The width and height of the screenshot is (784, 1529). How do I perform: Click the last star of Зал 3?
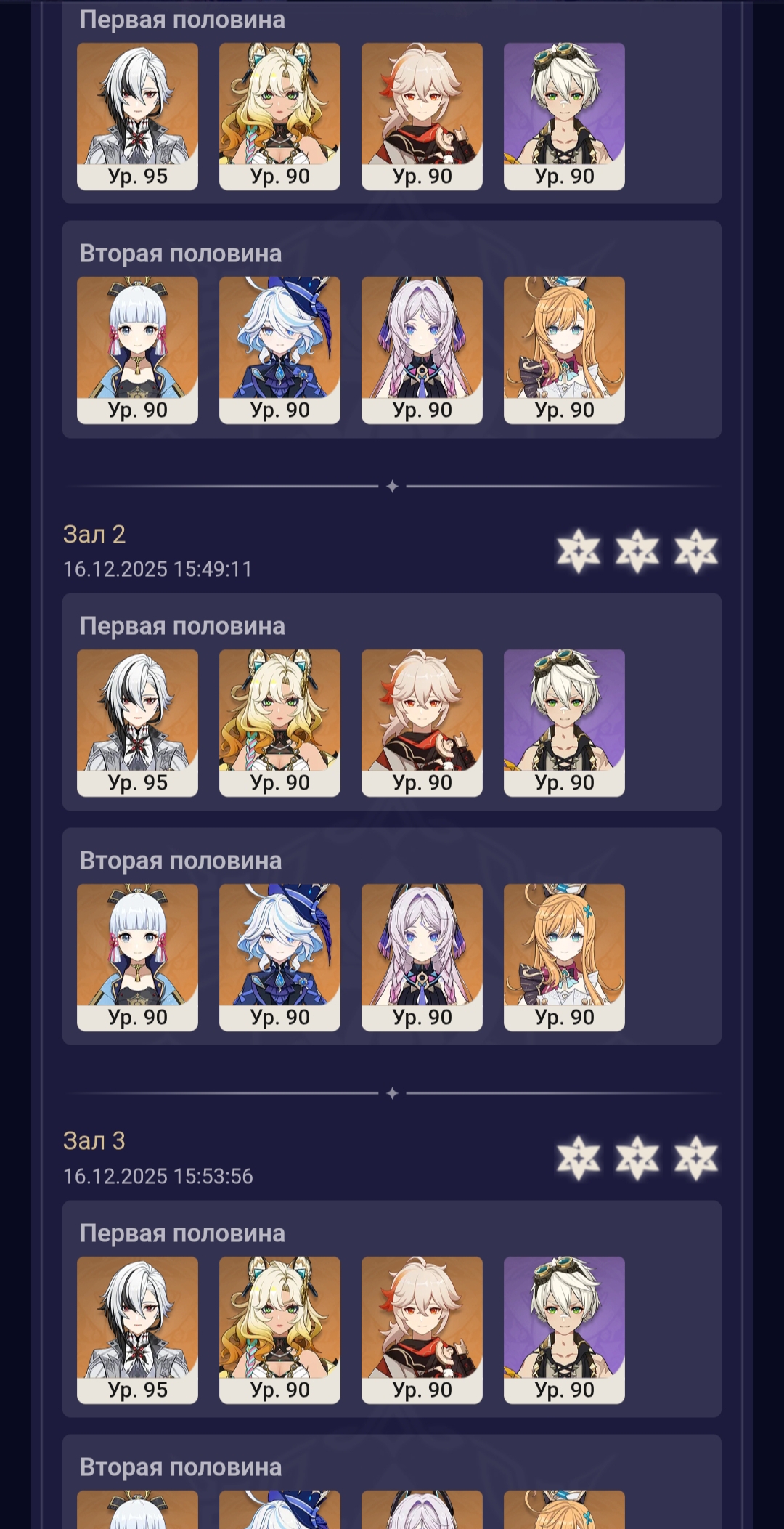pos(696,1158)
